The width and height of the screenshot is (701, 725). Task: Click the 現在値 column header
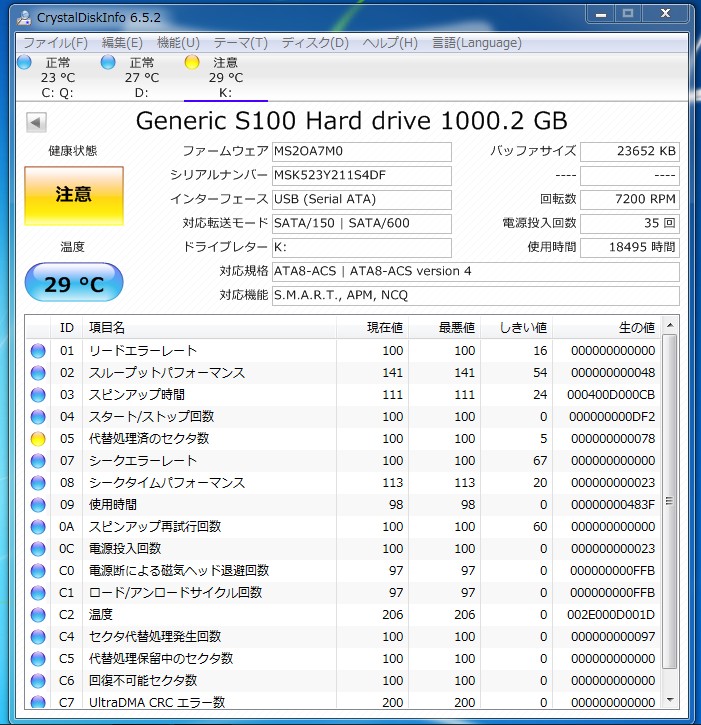pos(373,328)
